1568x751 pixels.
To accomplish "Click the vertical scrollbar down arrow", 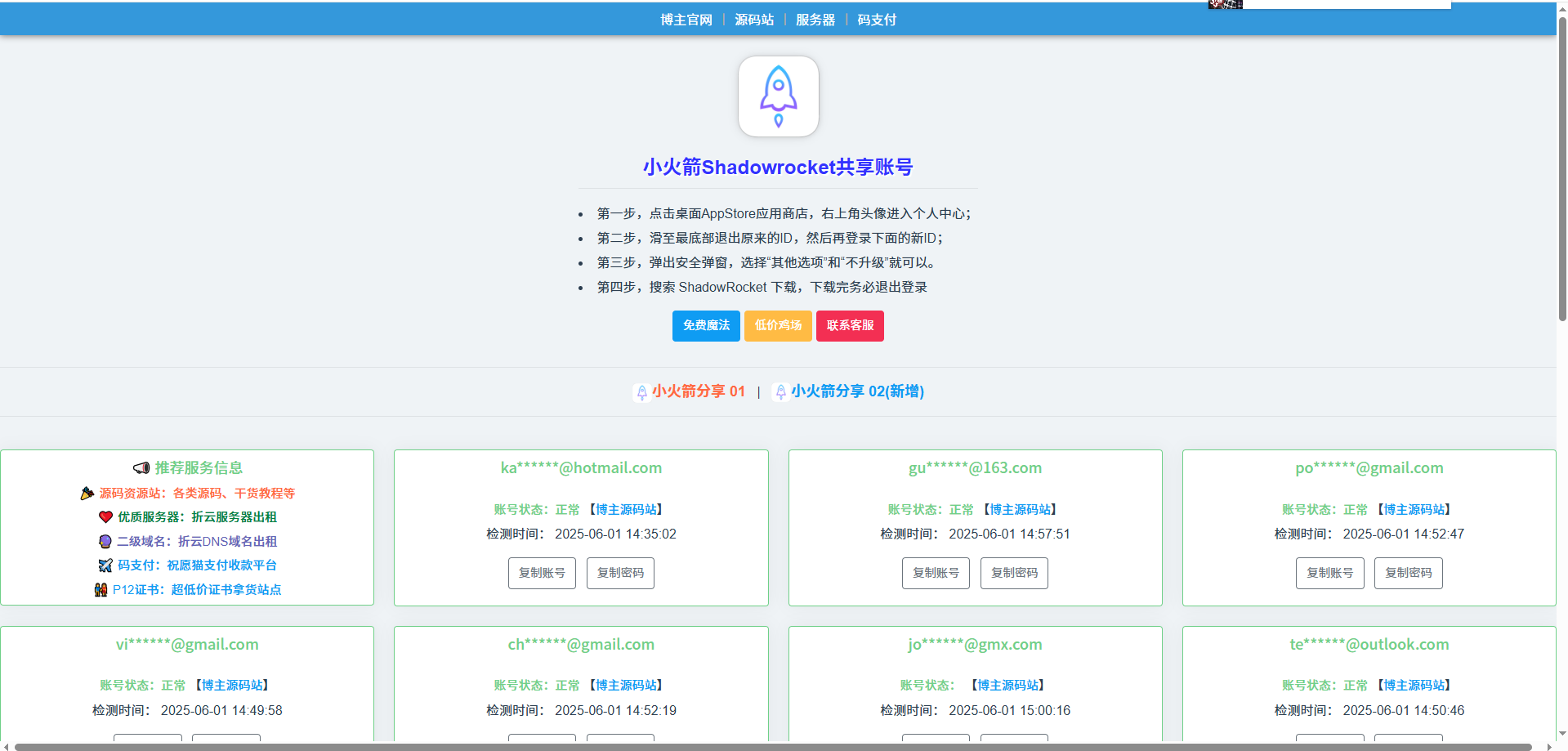I will [x=1562, y=733].
